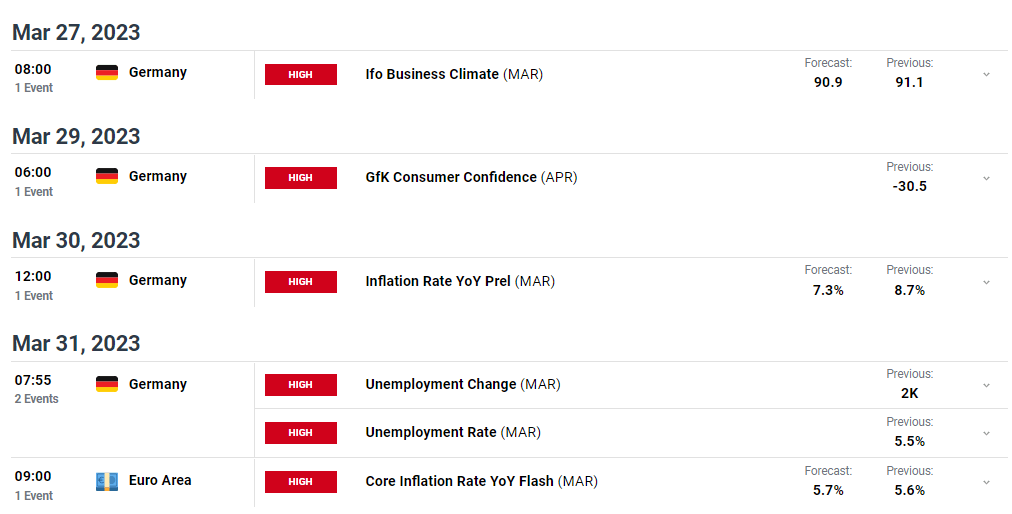Click the Germany flag next to 12:00 event

(107, 280)
